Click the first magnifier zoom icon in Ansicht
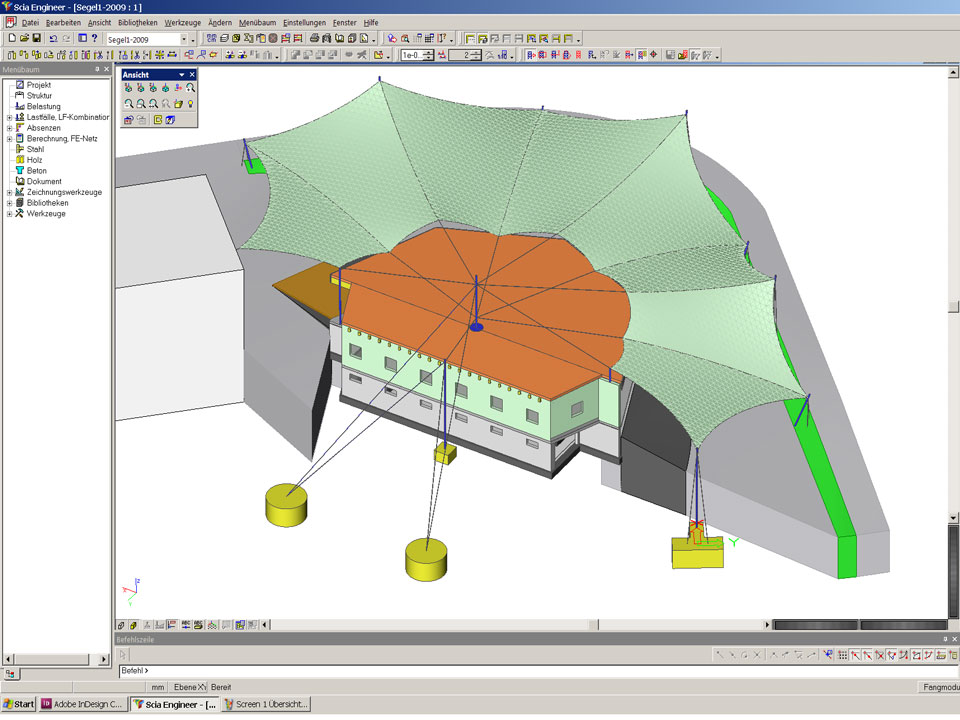This screenshot has width=960, height=720. click(129, 104)
